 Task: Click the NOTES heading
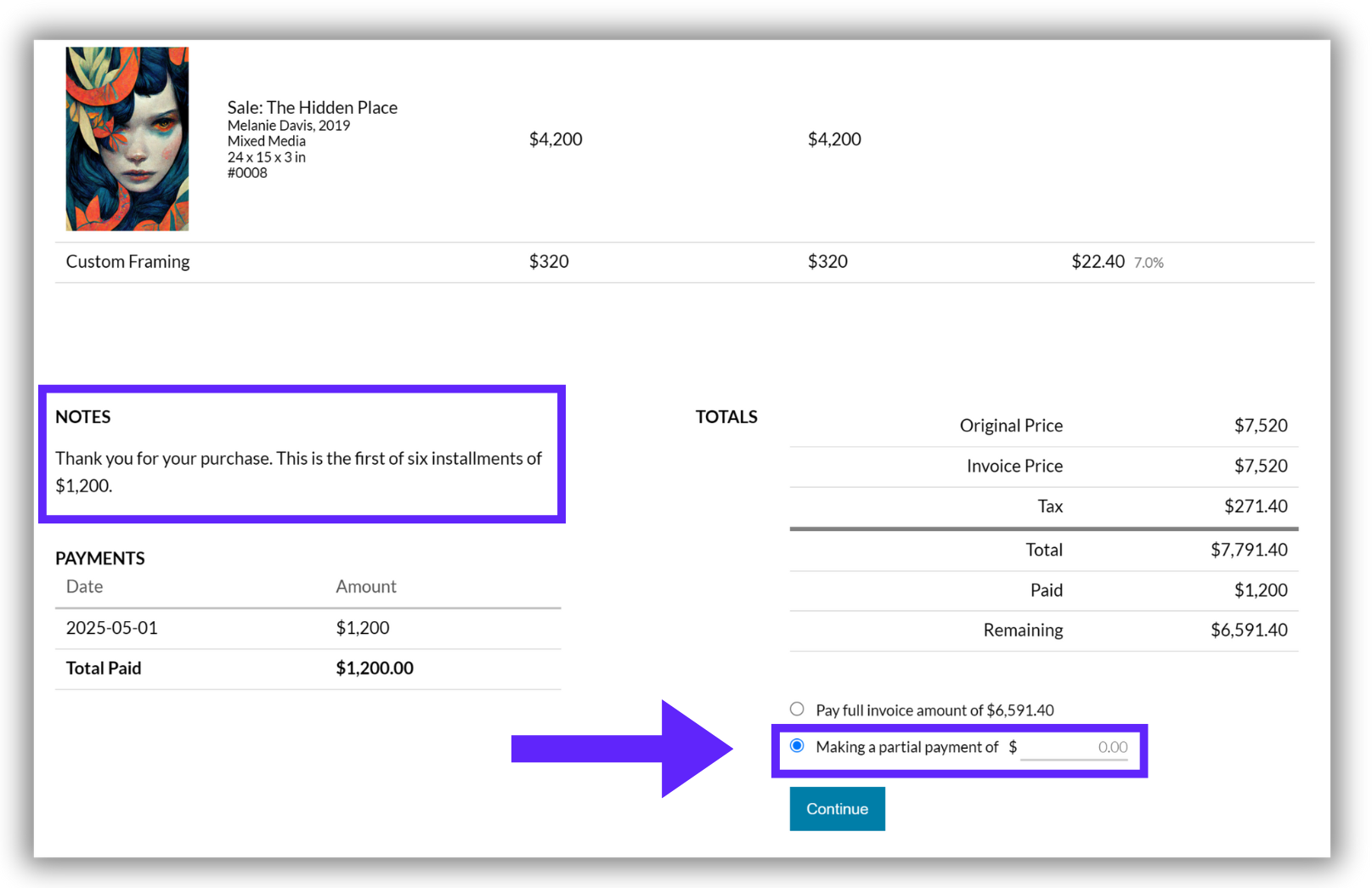tap(83, 417)
